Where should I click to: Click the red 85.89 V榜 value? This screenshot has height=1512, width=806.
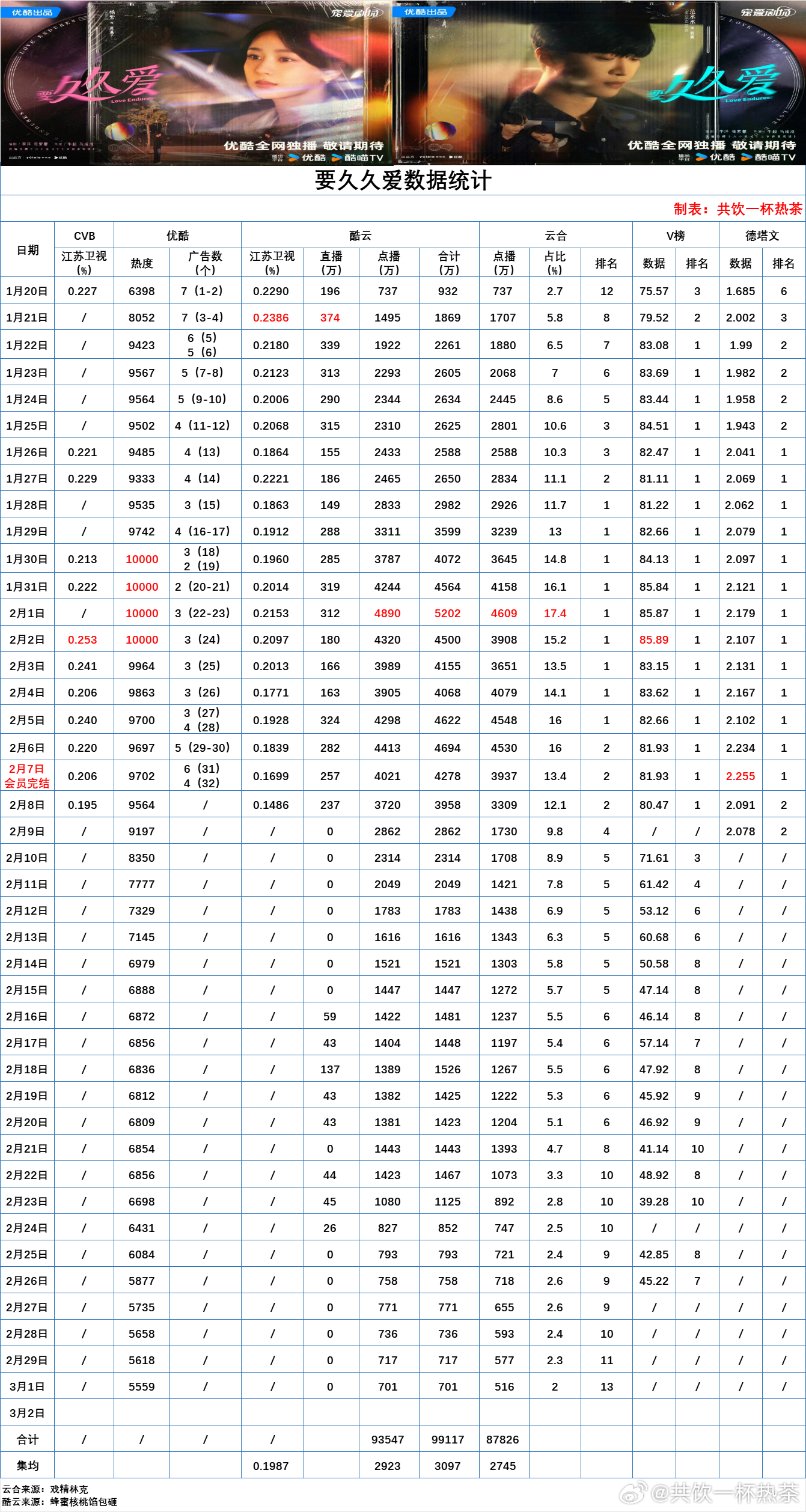(x=654, y=639)
